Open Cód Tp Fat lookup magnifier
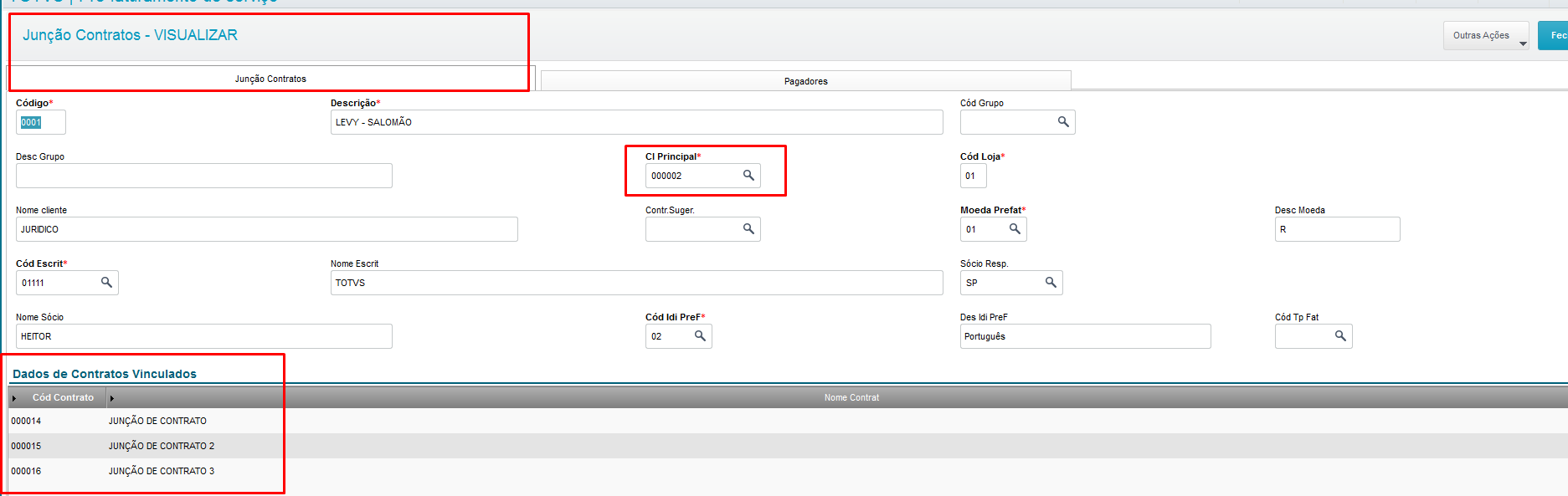Screen dimensions: 1568x496 click(x=1340, y=336)
